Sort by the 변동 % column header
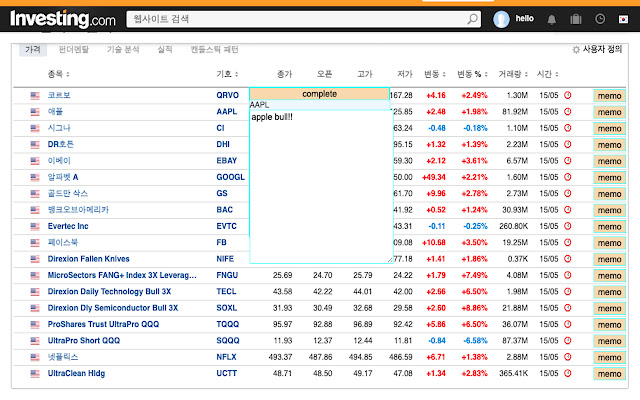This screenshot has width=640, height=400. (472, 74)
